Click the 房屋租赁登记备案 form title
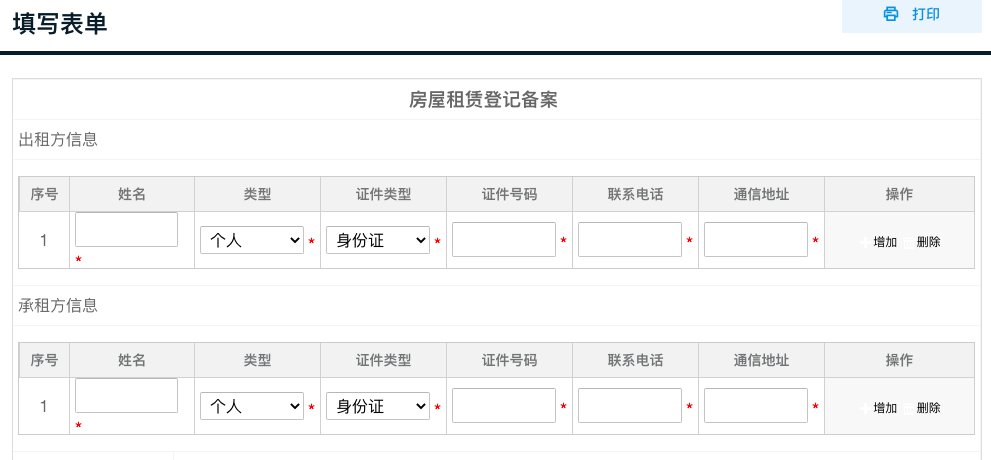This screenshot has height=460, width=991. click(483, 100)
